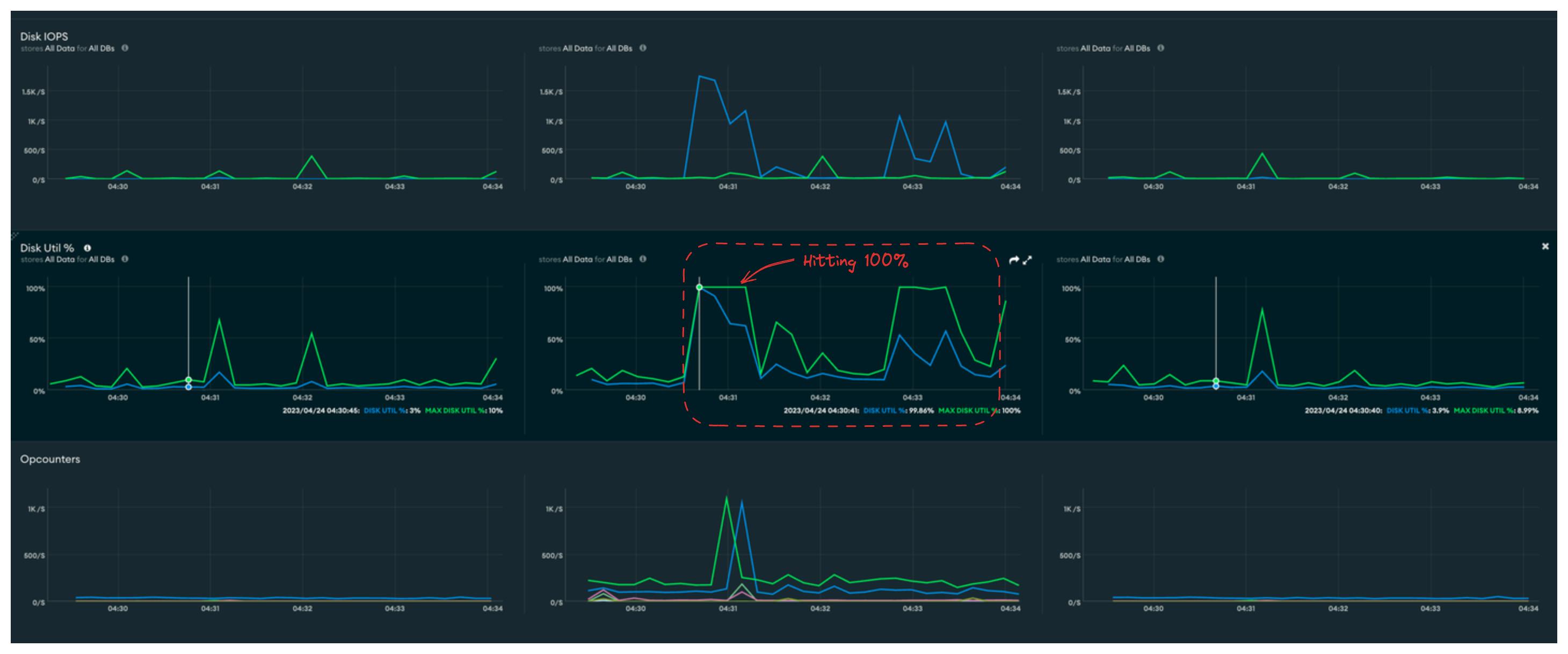The width and height of the screenshot is (1568, 654).
Task: Share the middle Disk Util chart via arrow icon
Action: click(x=1013, y=260)
